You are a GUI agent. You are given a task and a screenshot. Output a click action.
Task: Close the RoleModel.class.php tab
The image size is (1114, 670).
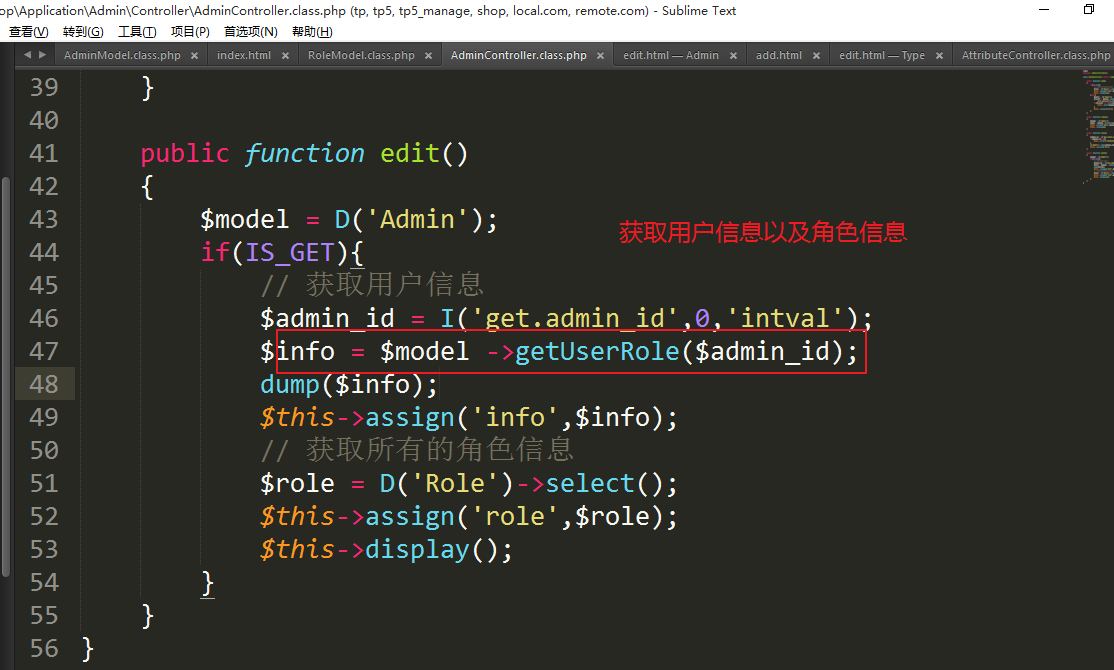pos(427,56)
